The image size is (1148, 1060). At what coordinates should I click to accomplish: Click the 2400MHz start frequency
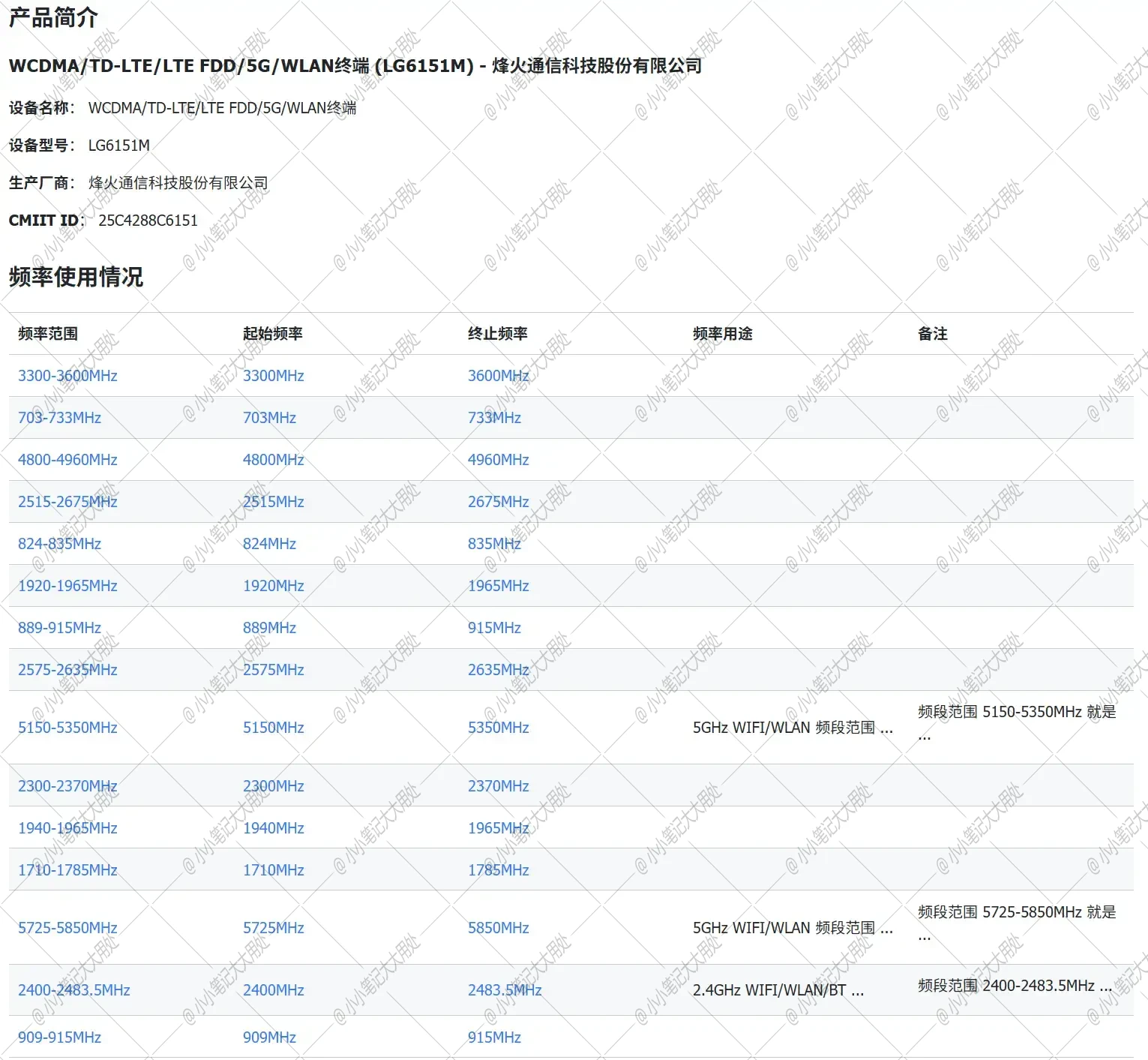[x=273, y=990]
